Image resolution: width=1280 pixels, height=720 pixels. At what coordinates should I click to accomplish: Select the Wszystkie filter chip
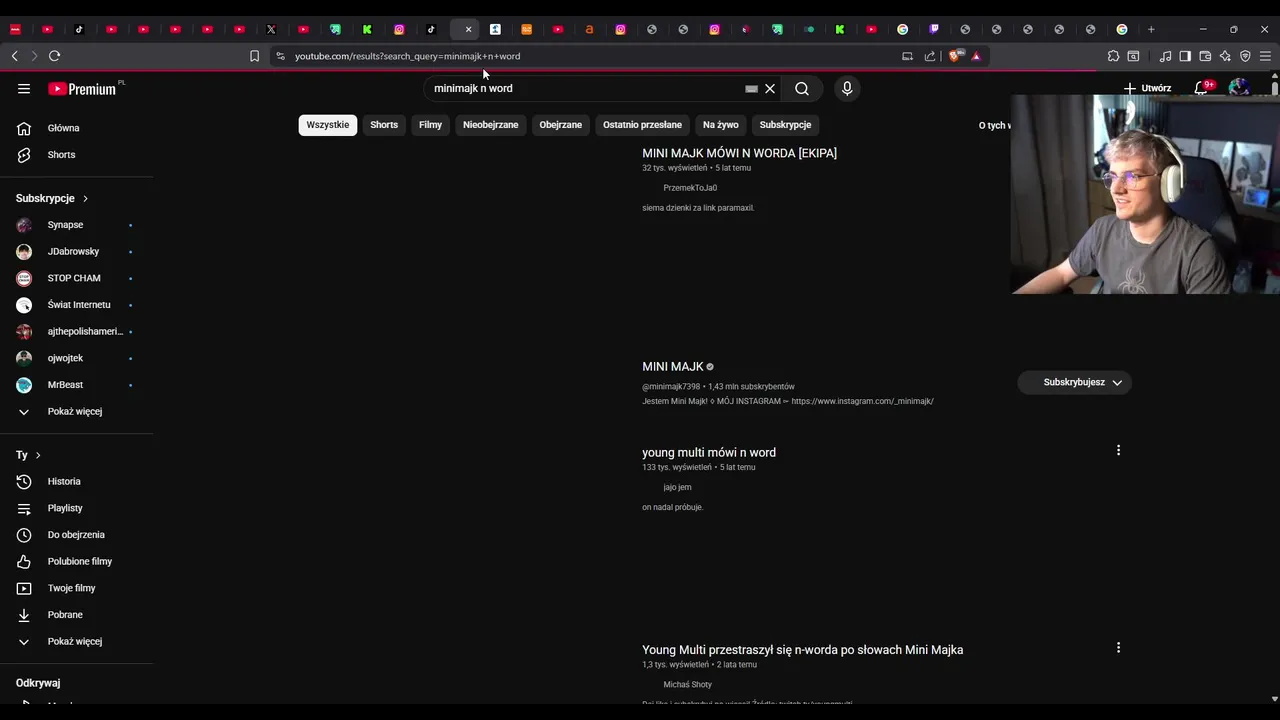(328, 125)
